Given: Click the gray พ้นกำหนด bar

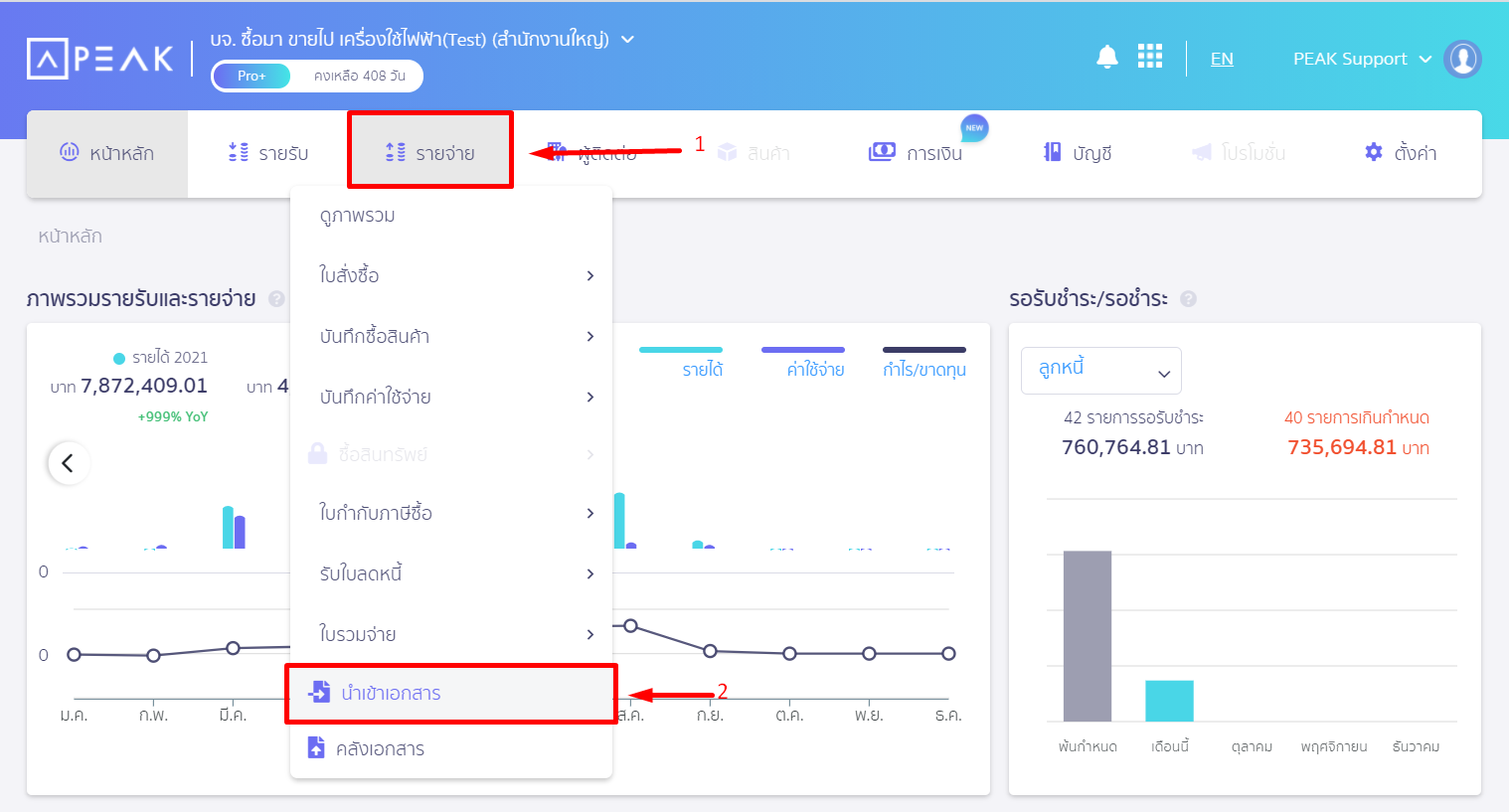Looking at the screenshot, I should (x=1087, y=635).
